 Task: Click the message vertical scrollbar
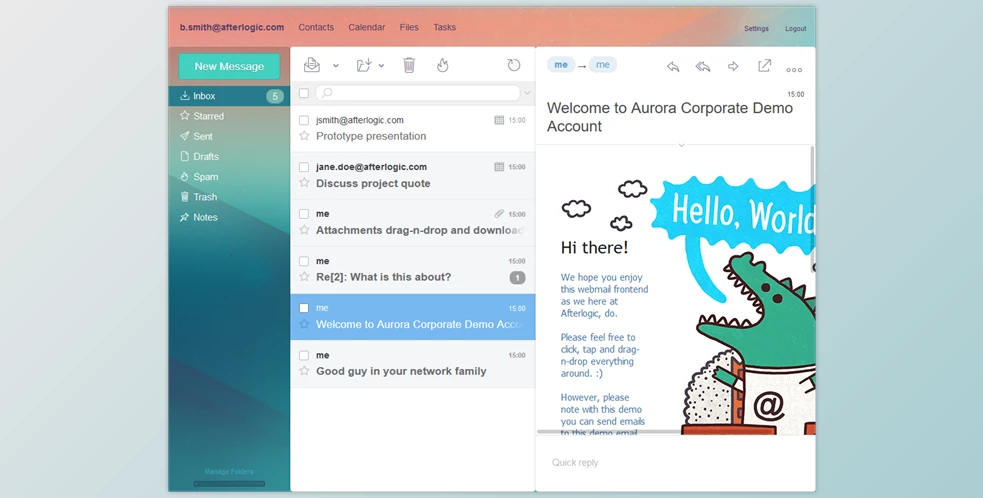813,208
